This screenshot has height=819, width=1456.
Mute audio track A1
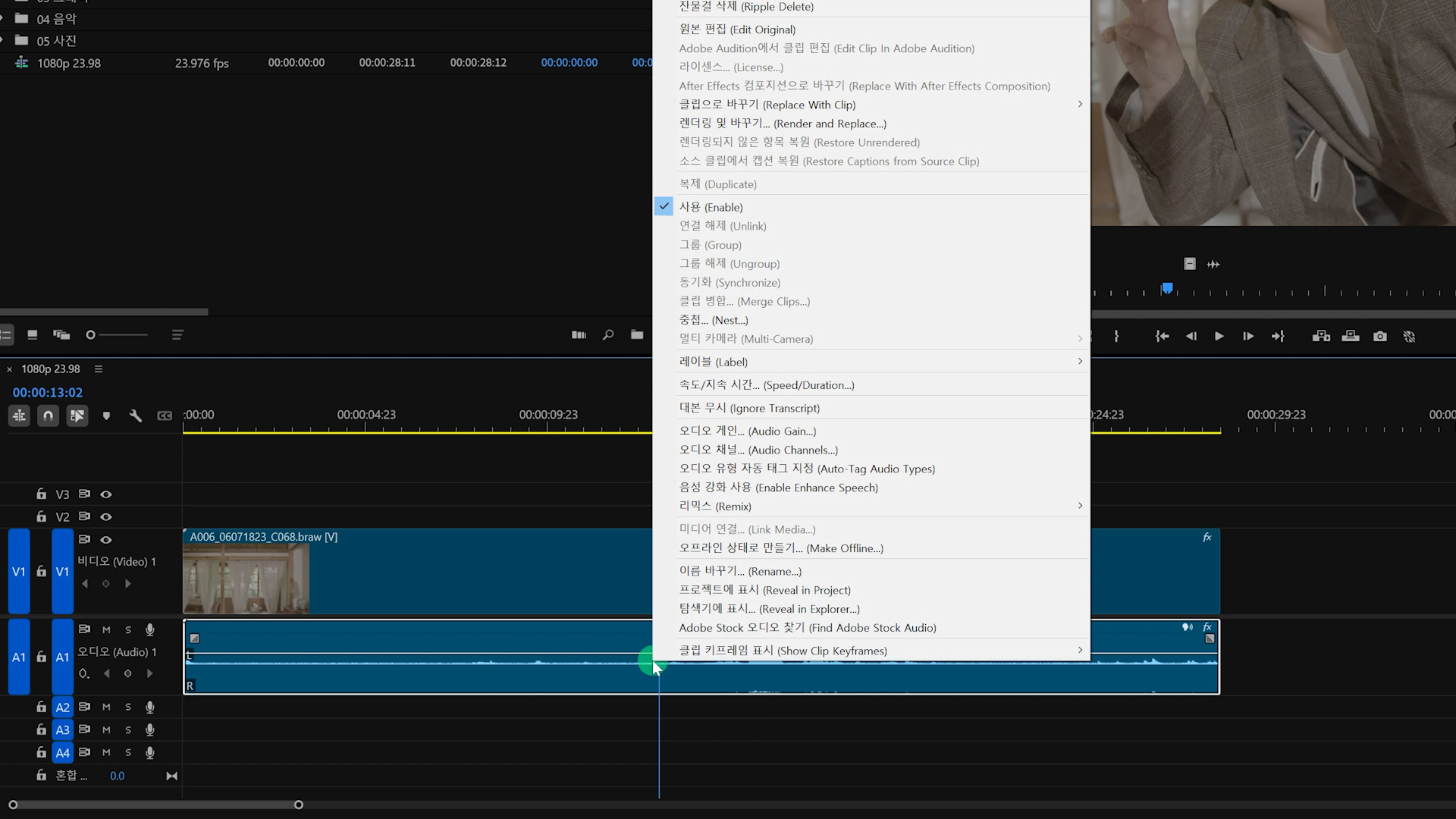point(106,629)
